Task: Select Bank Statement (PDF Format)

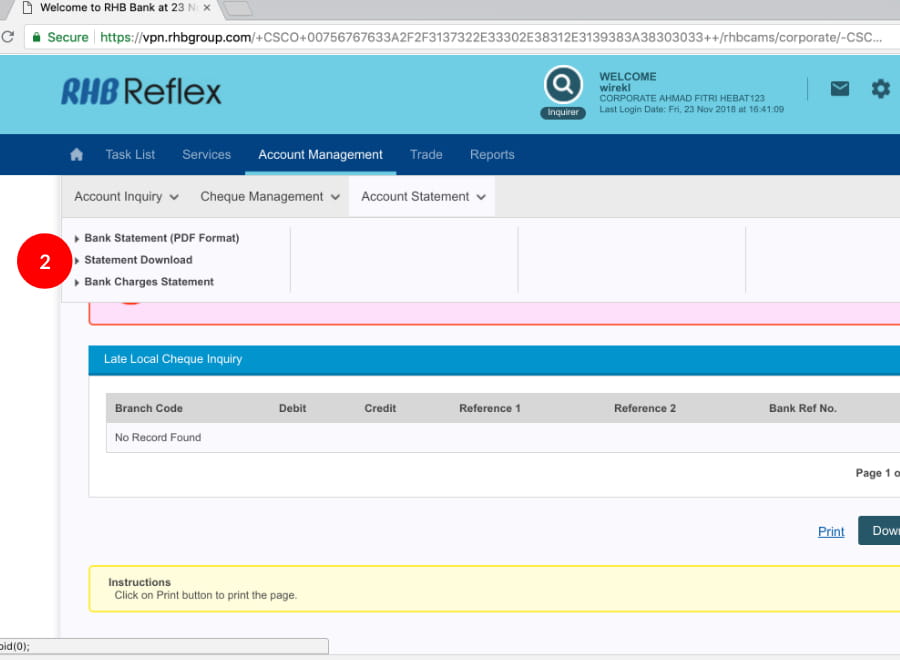Action: tap(161, 238)
